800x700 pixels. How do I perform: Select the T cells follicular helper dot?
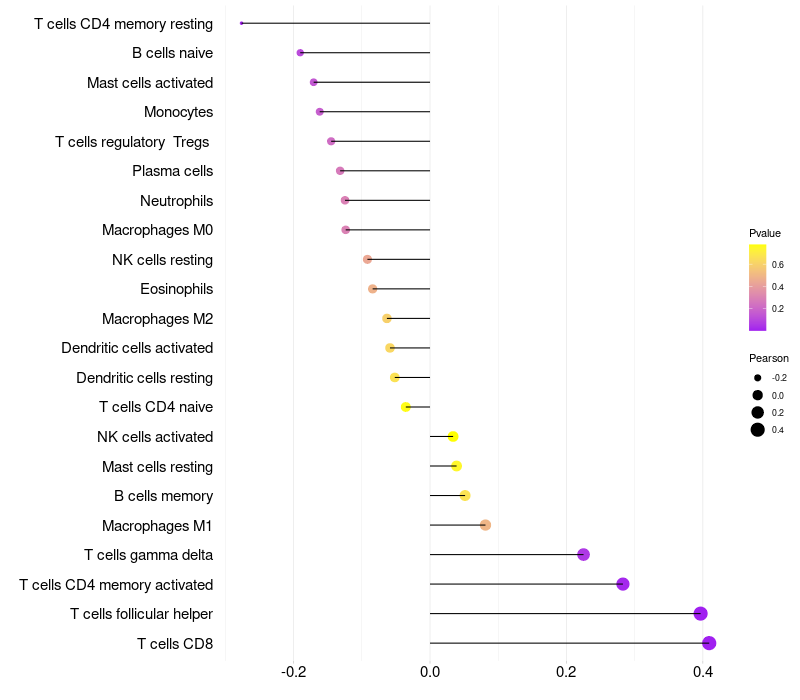click(701, 613)
